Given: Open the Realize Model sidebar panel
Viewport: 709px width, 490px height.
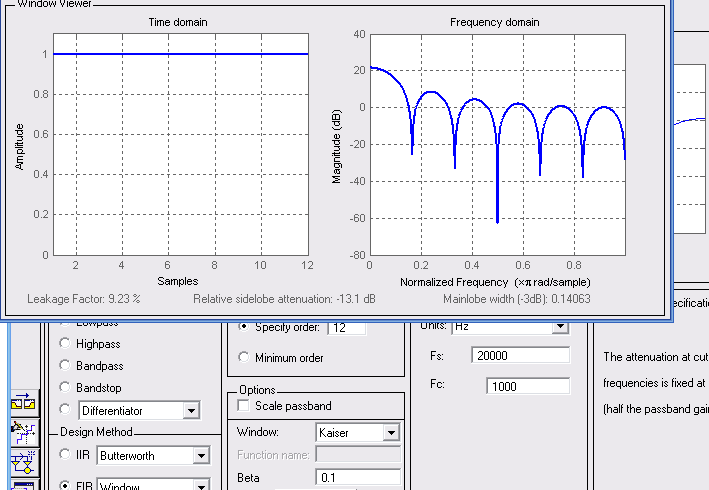Looking at the screenshot, I should pyautogui.click(x=23, y=462).
